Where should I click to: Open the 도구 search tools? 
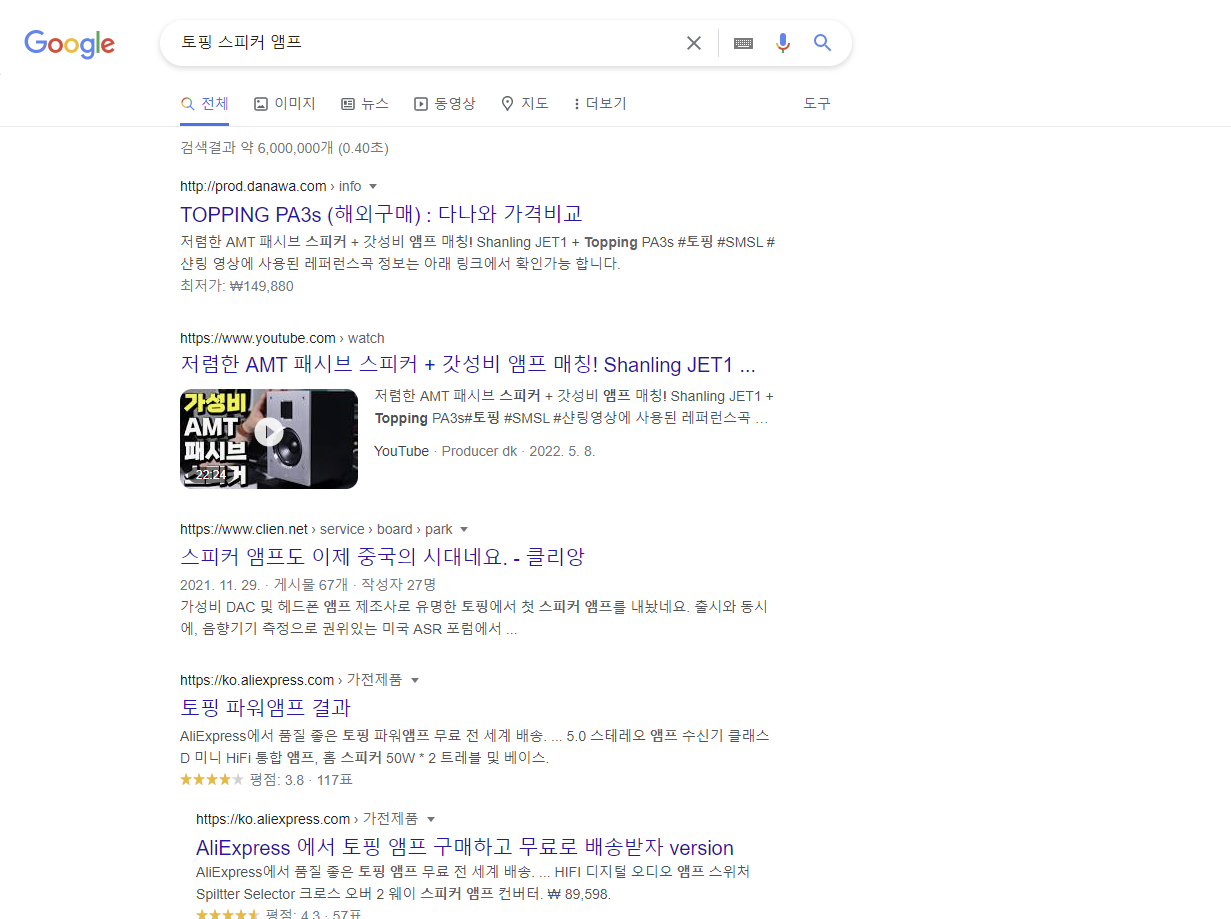(x=817, y=103)
